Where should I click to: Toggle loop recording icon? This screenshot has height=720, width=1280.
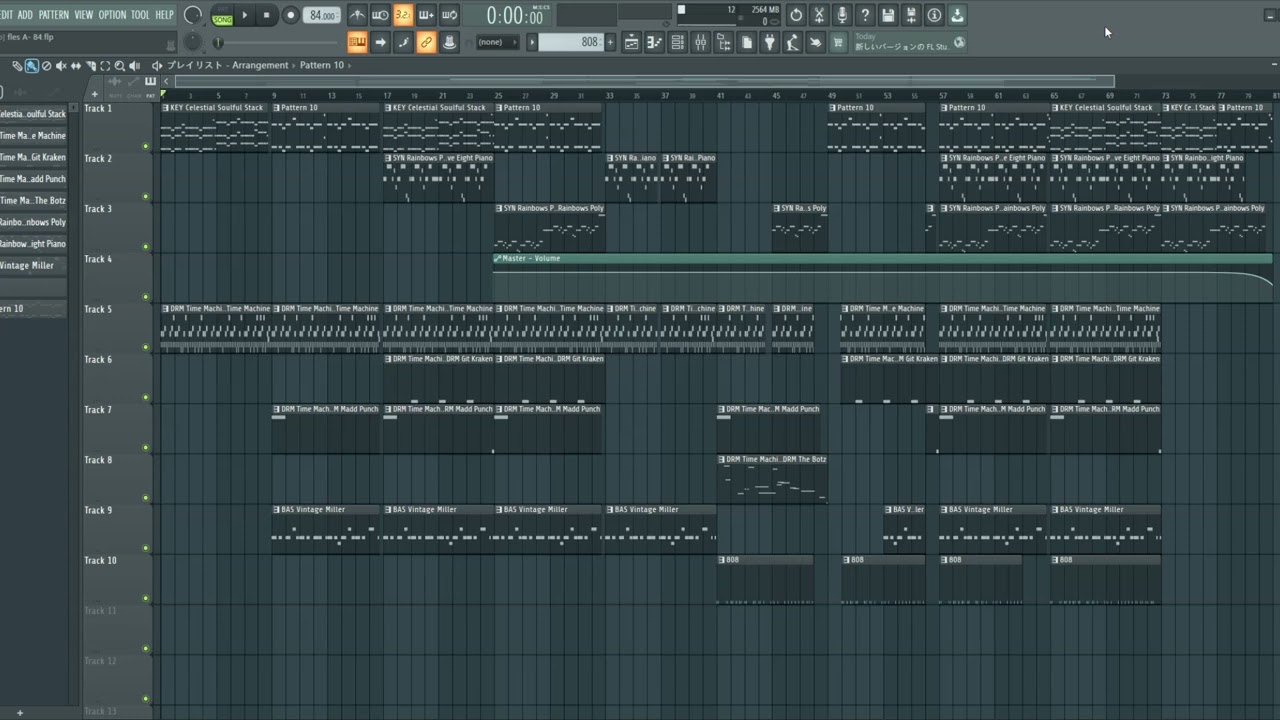(449, 15)
